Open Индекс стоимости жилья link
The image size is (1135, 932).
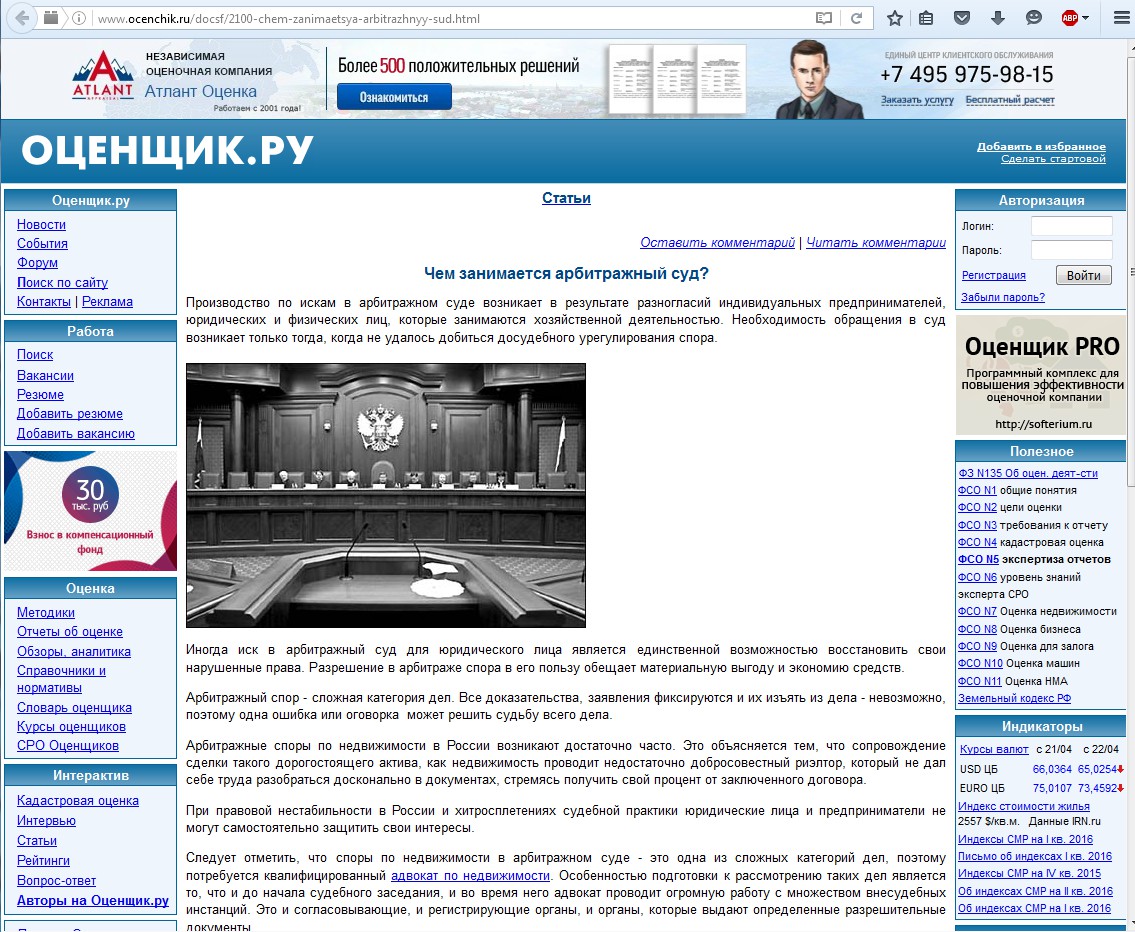coord(1024,806)
